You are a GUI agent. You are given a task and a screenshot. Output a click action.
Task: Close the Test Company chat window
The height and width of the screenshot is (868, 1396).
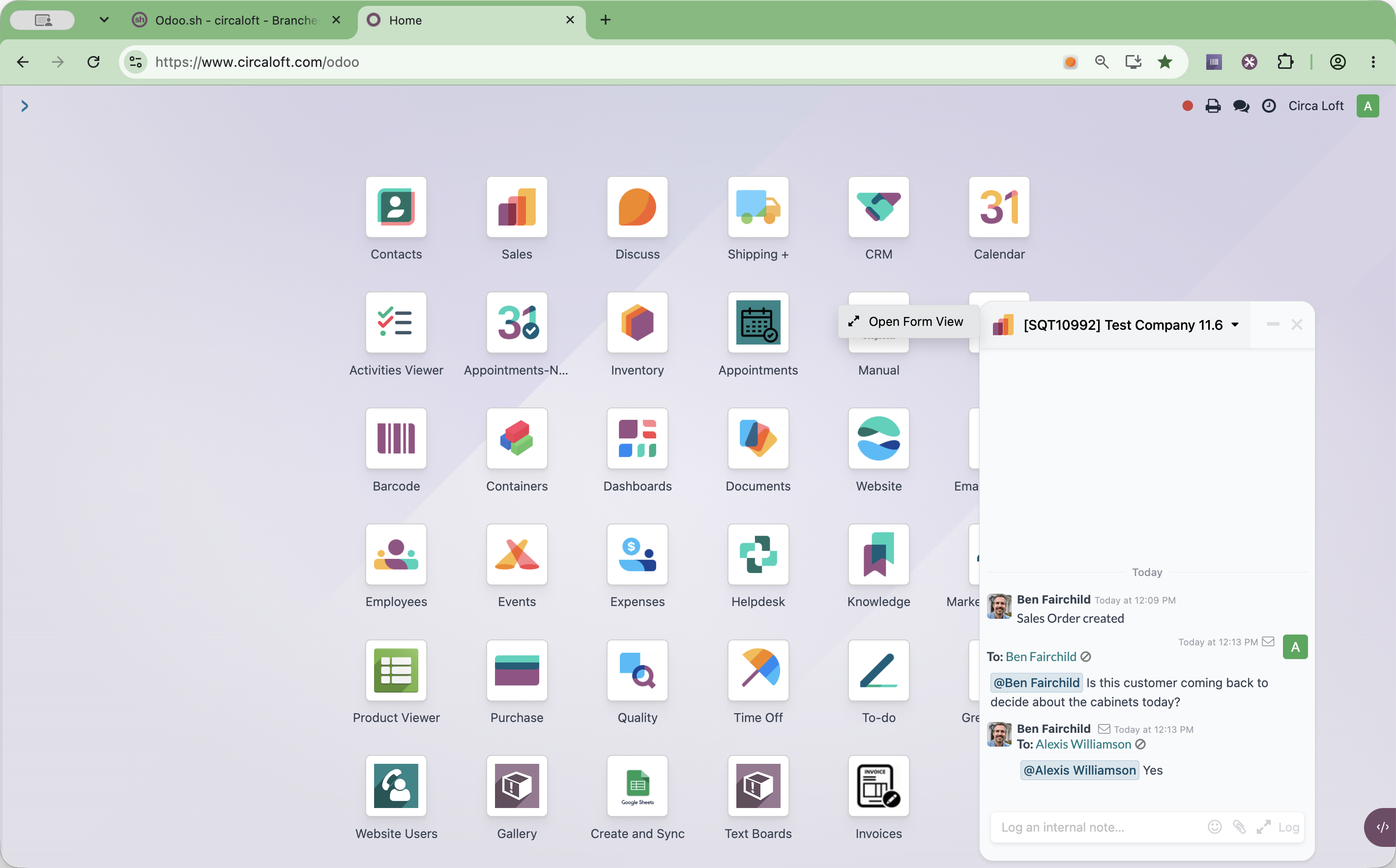1297,325
